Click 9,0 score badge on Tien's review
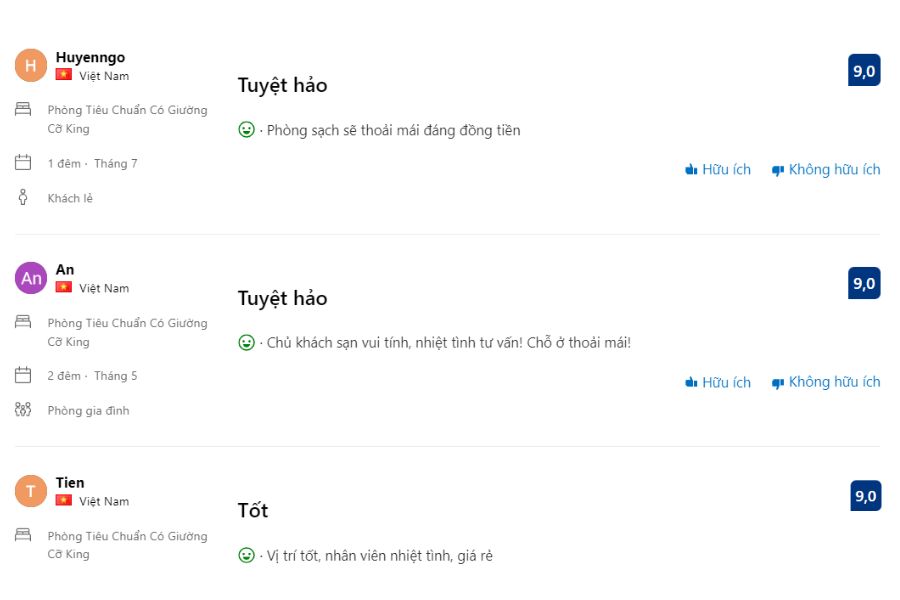 (x=866, y=496)
